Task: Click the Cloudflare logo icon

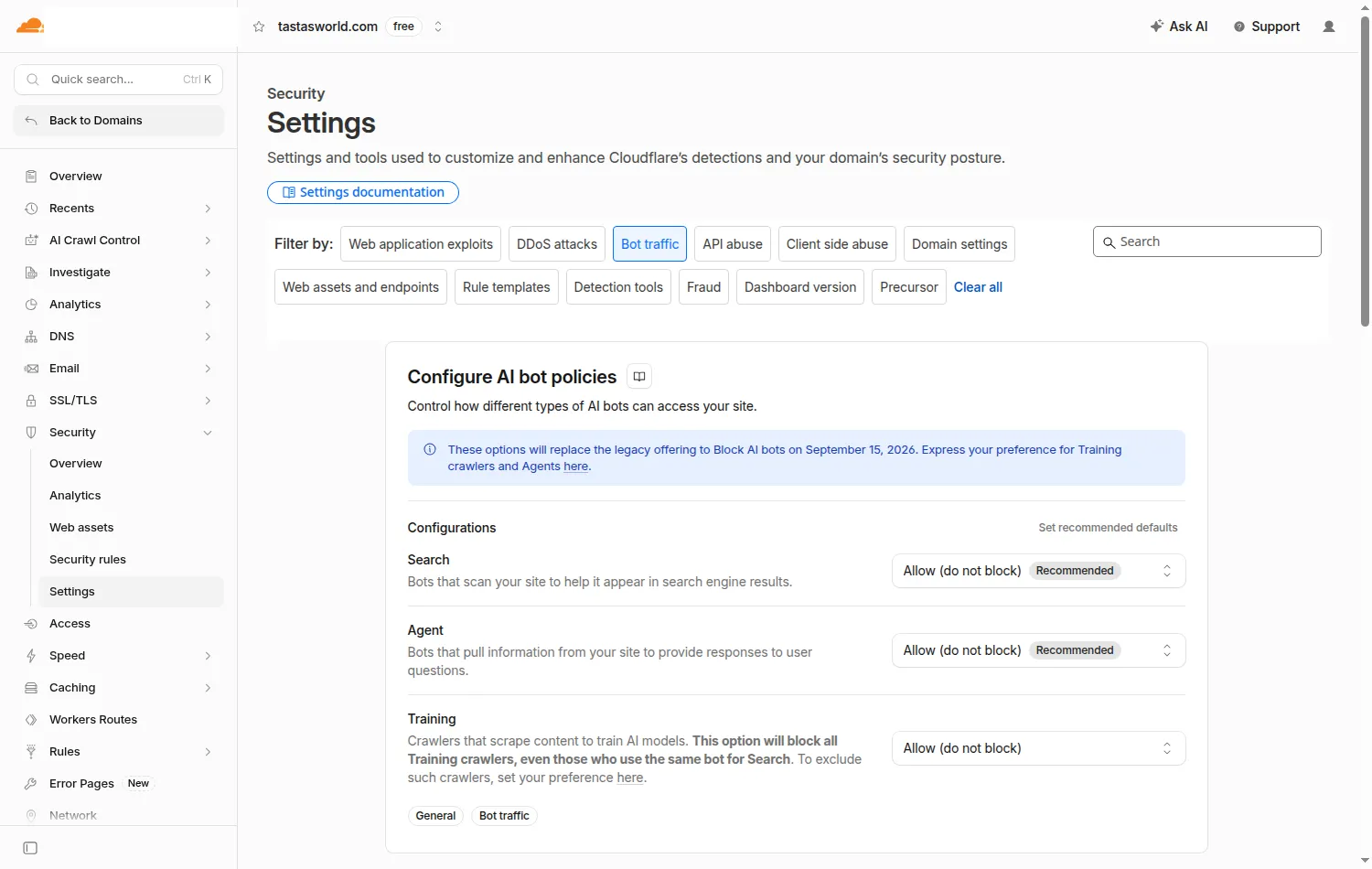Action: click(x=30, y=26)
